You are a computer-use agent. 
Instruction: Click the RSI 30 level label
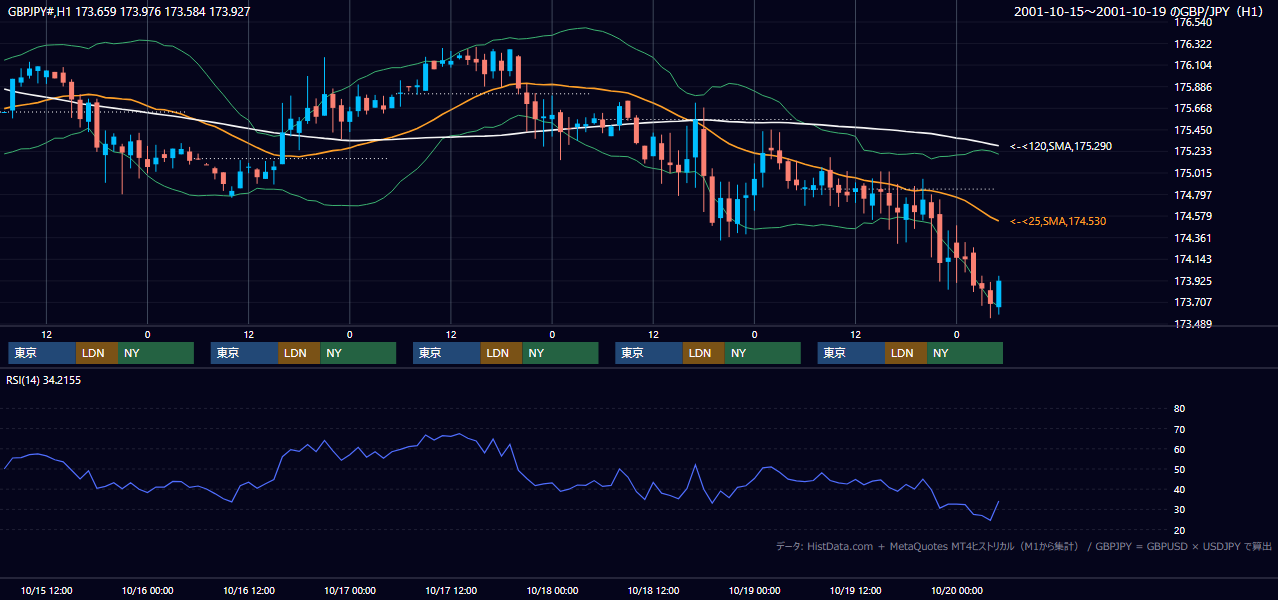tap(1179, 510)
